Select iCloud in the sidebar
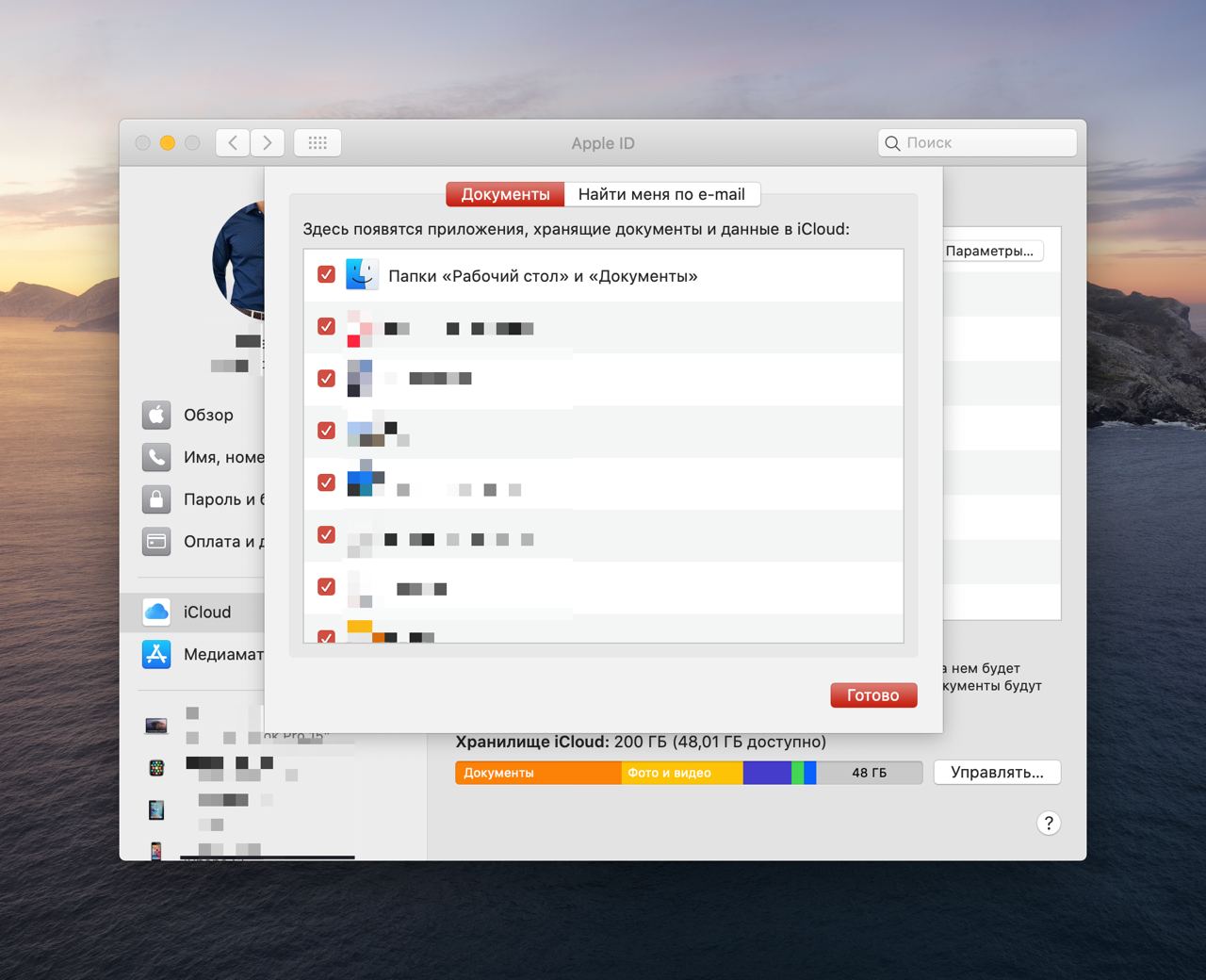 [192, 612]
